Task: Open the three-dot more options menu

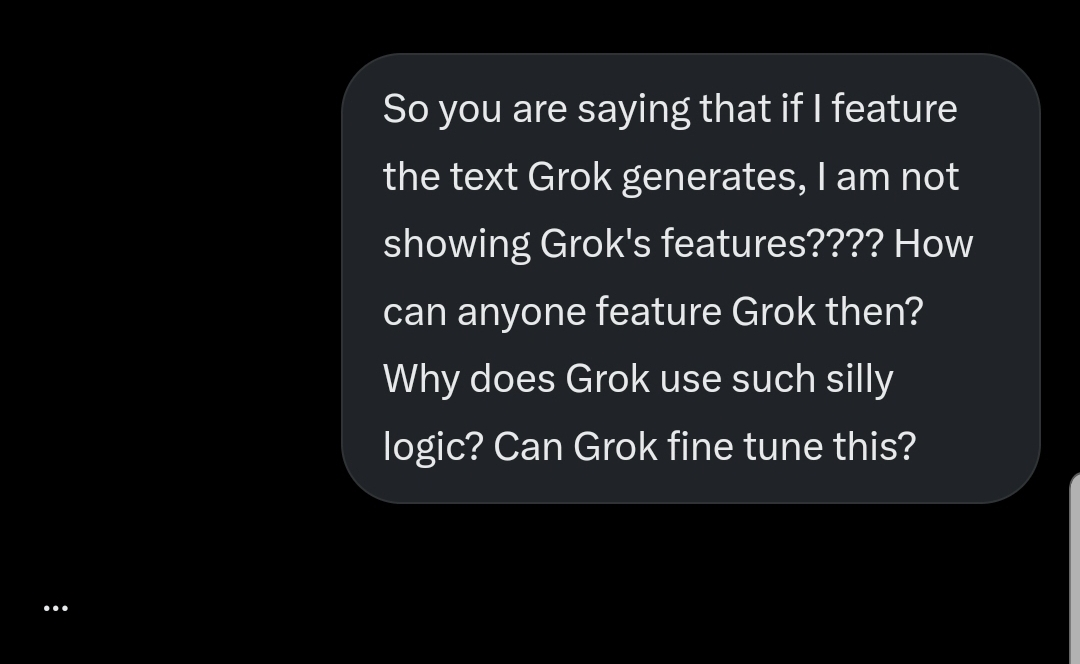Action: [56, 608]
